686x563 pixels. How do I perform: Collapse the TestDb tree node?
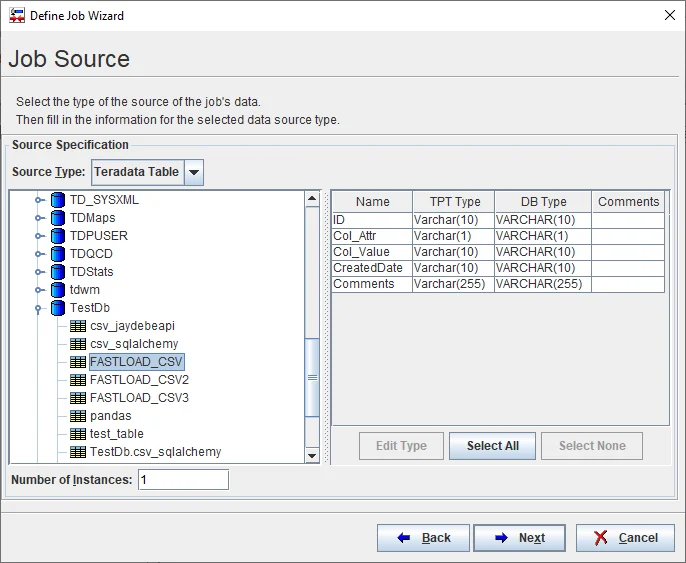click(x=40, y=308)
